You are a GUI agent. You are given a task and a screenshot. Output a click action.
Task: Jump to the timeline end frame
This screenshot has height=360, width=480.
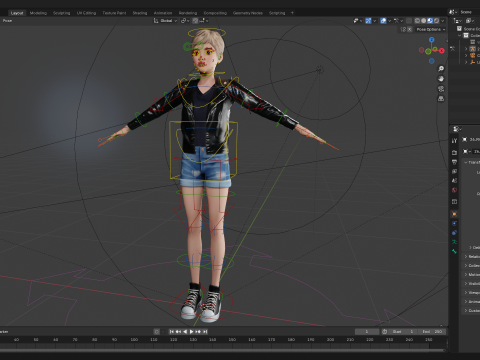205,332
